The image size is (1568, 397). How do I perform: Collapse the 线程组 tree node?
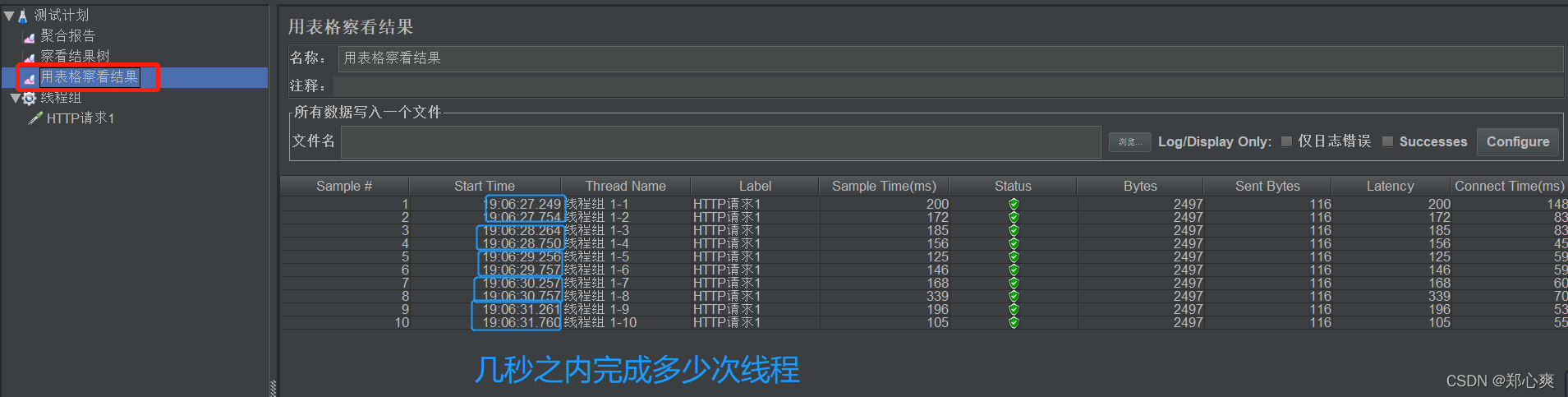(15, 99)
